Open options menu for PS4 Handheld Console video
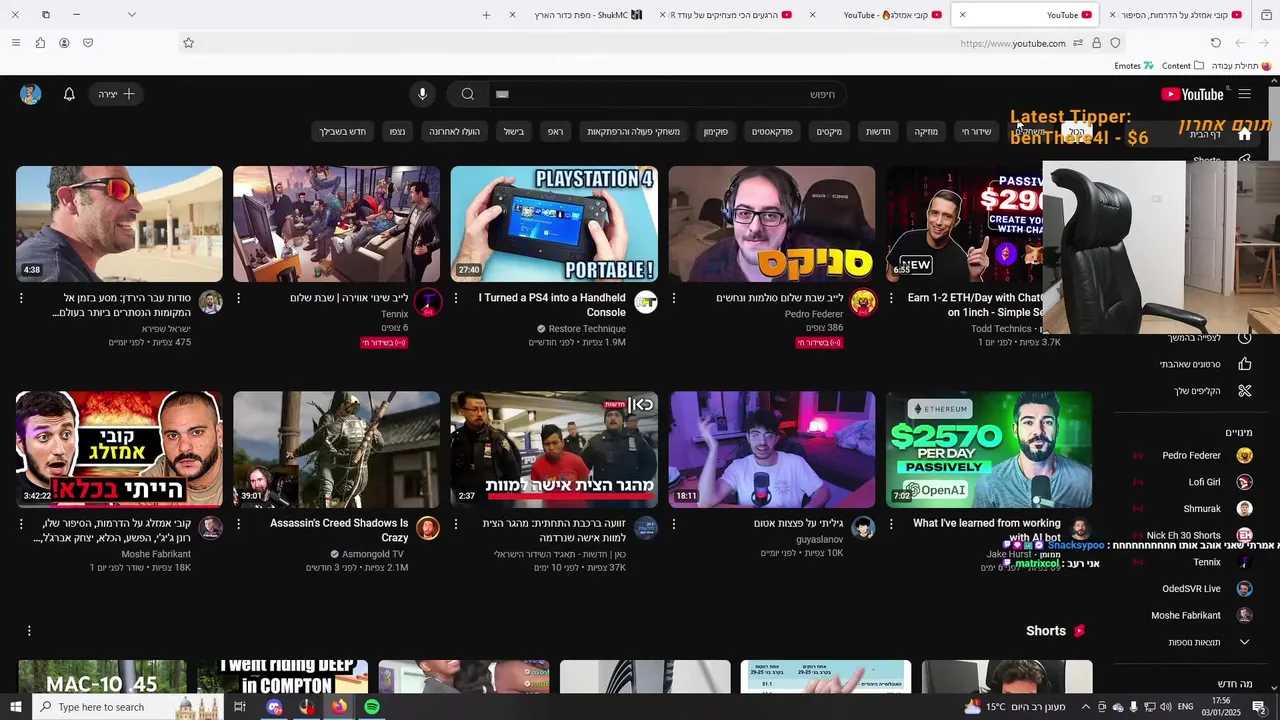 (x=456, y=298)
